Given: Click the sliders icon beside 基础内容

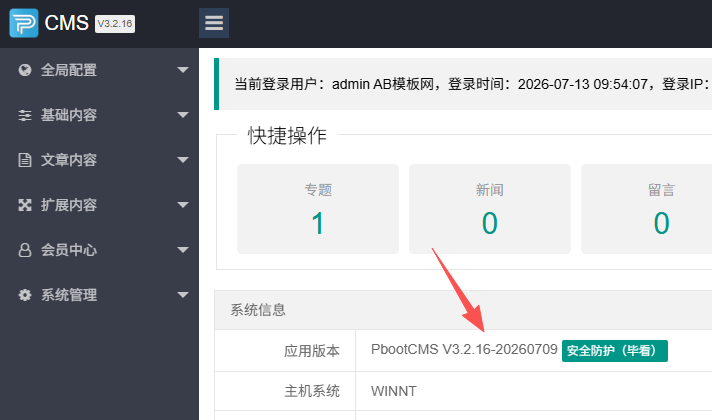Looking at the screenshot, I should pos(25,115).
